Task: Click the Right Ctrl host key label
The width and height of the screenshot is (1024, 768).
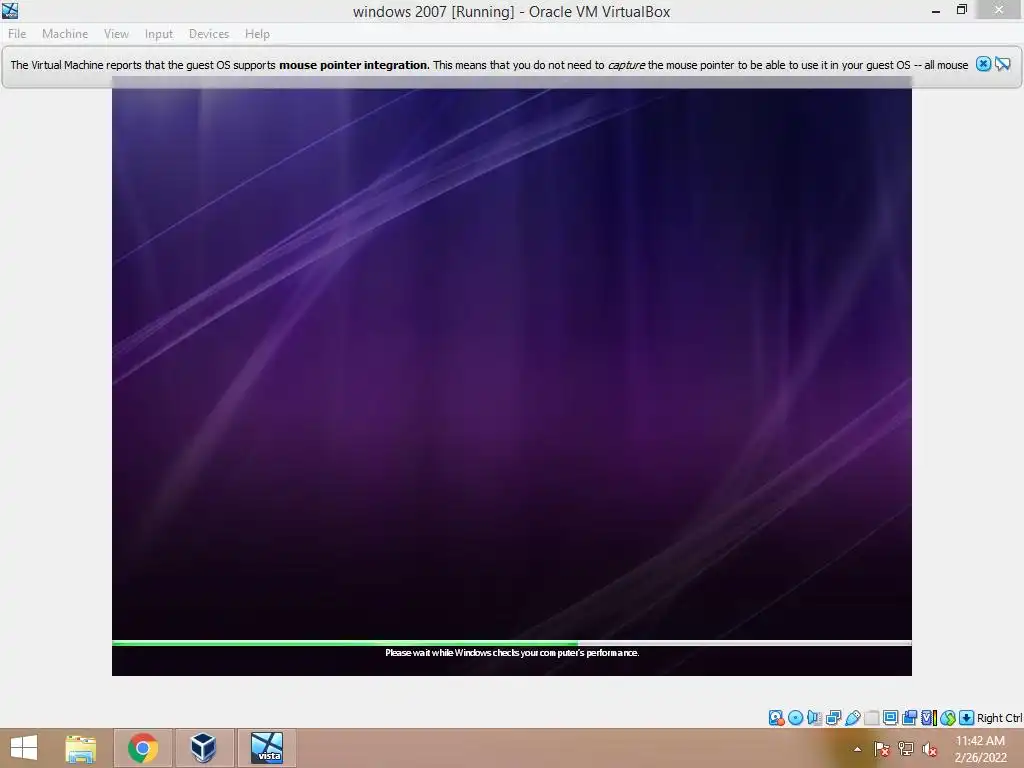Action: tap(999, 718)
